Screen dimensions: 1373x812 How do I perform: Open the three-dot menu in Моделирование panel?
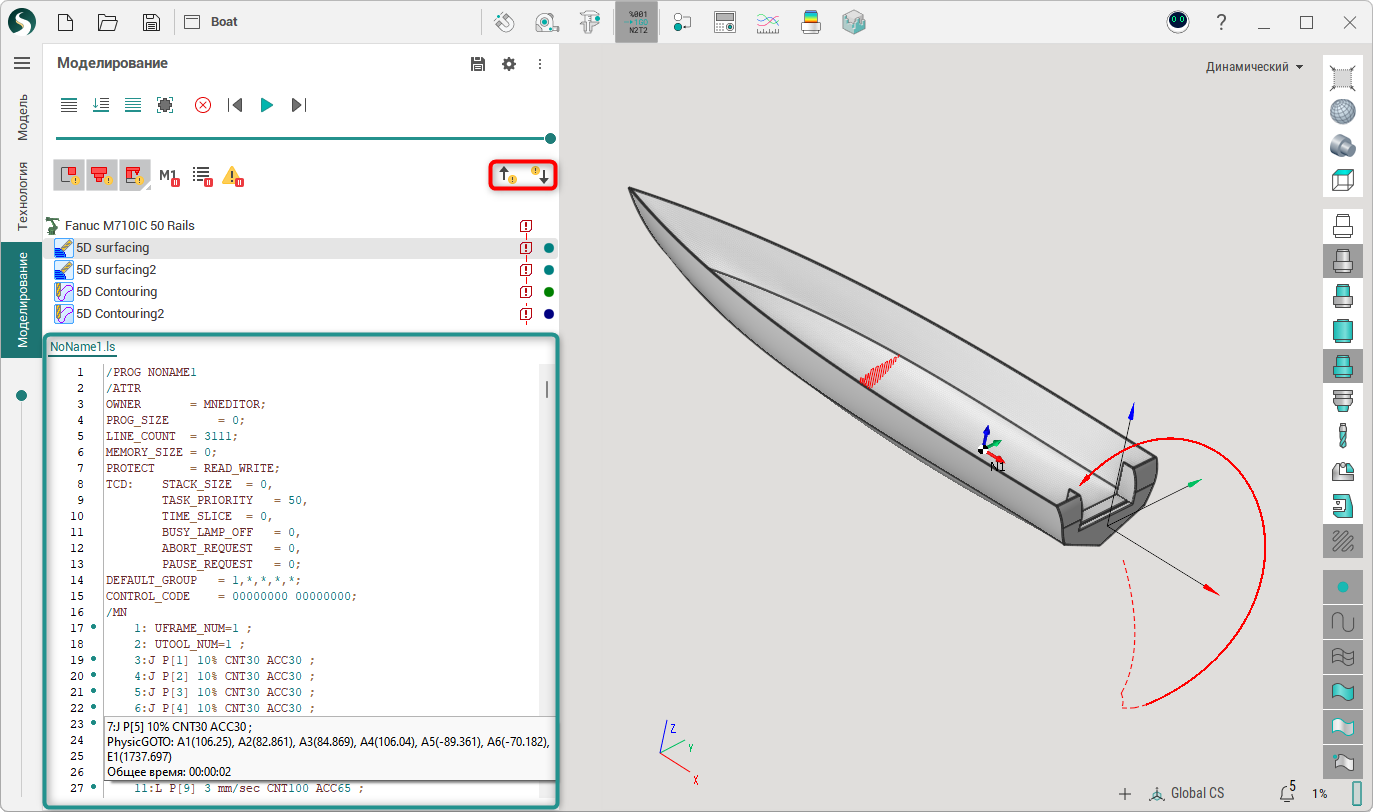tap(540, 64)
